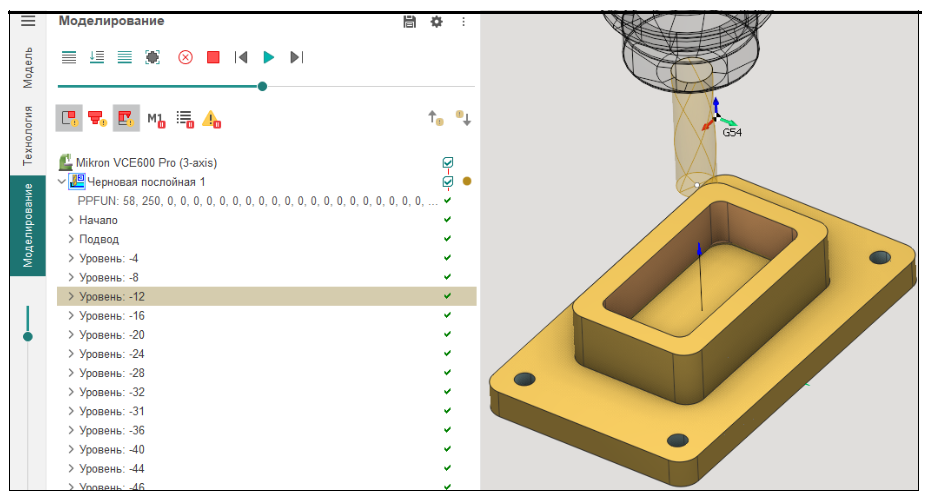Switch to the Технология side tab
This screenshot has width=929, height=503.
(x=28, y=135)
